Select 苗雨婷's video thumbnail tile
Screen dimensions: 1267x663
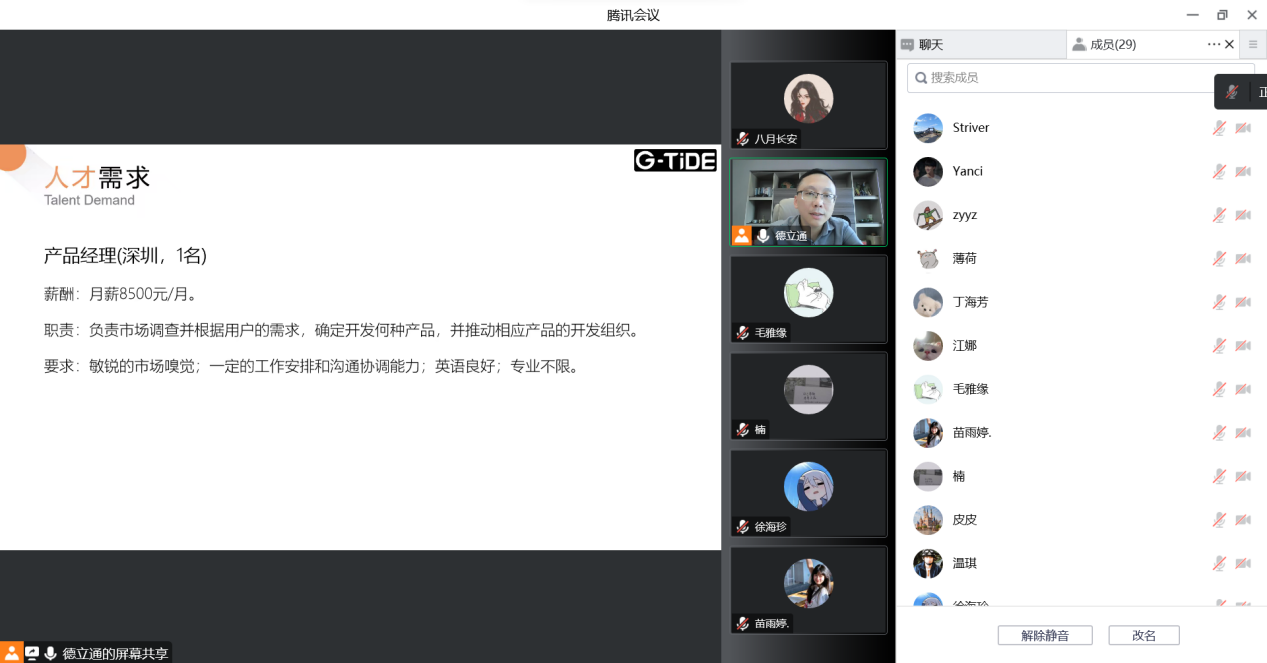coord(808,588)
